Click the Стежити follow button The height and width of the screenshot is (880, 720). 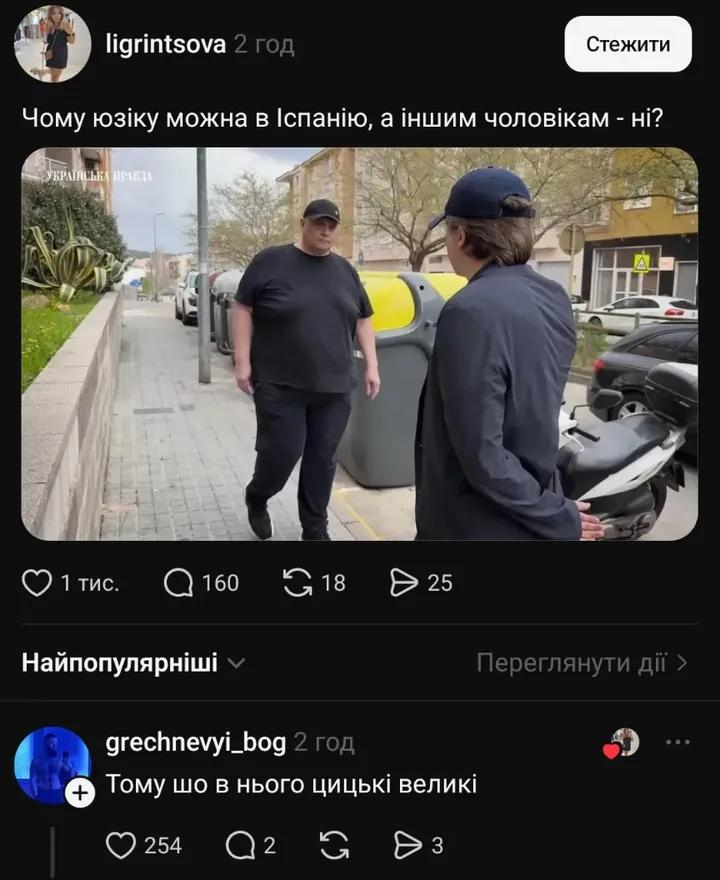(628, 44)
